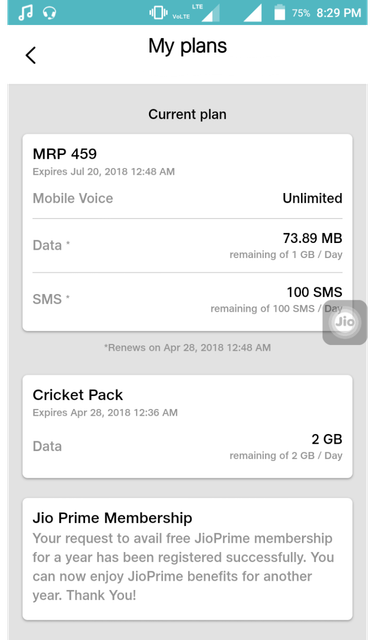Image resolution: width=375 pixels, height=640 pixels.
Task: Open the floating Jio assistant bubble
Action: coord(345,322)
